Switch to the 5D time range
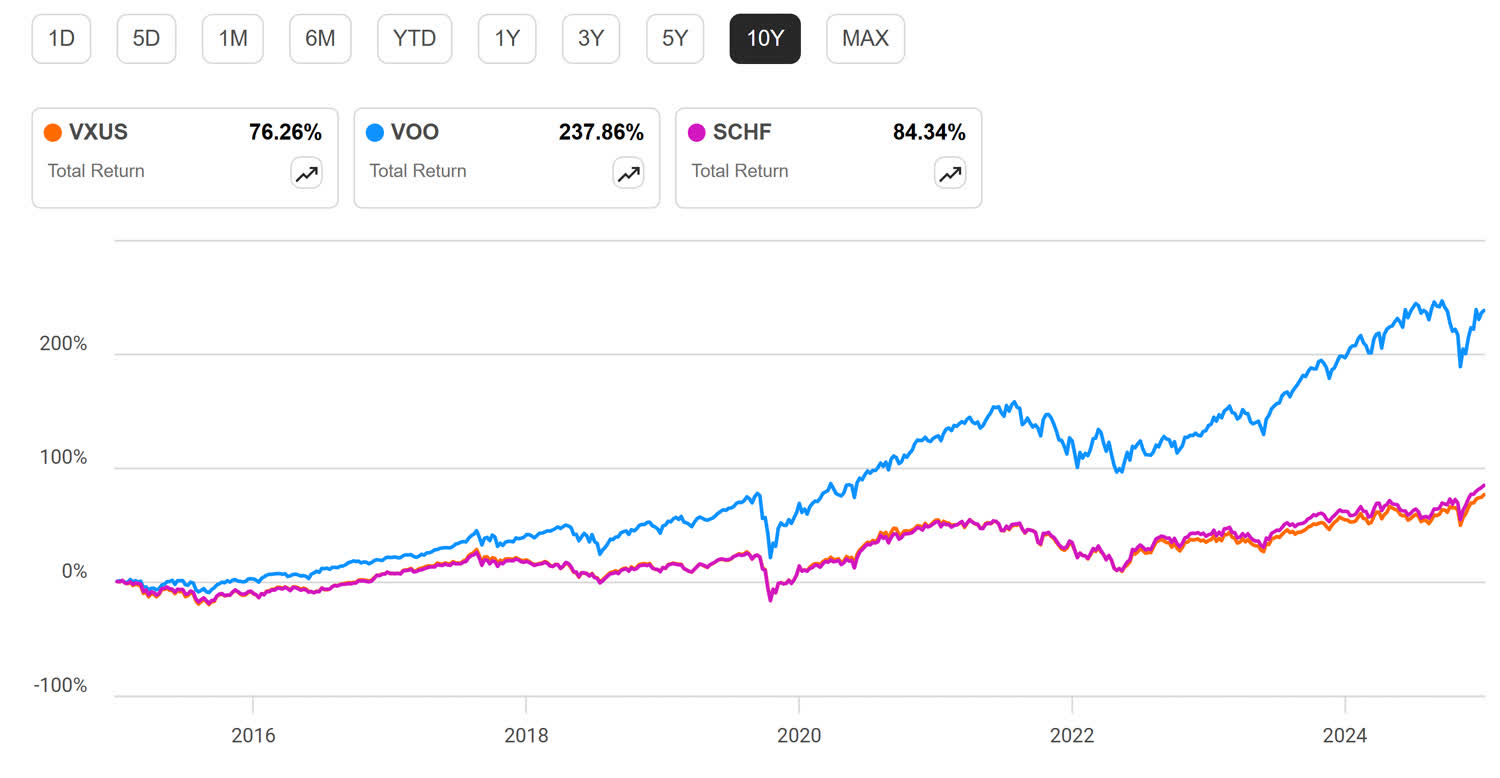 pos(146,38)
